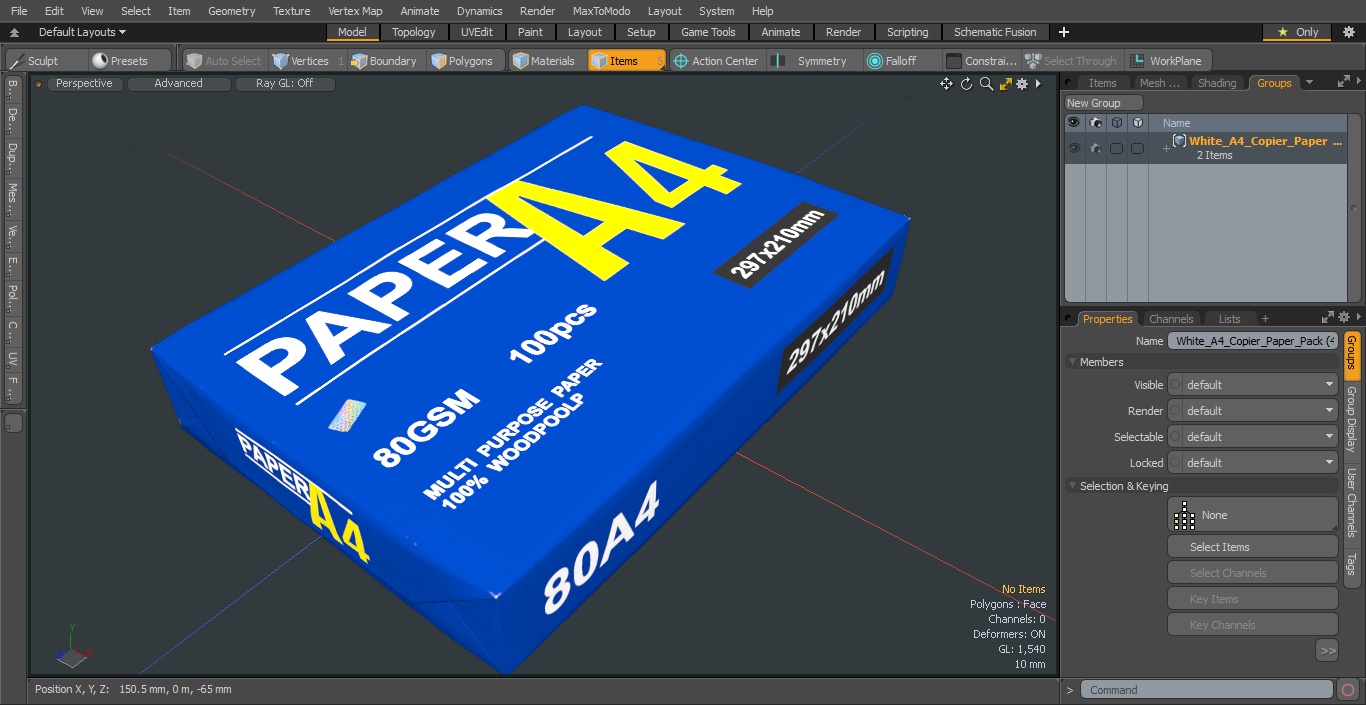Click the eye column header
The height and width of the screenshot is (705, 1366).
pos(1074,122)
